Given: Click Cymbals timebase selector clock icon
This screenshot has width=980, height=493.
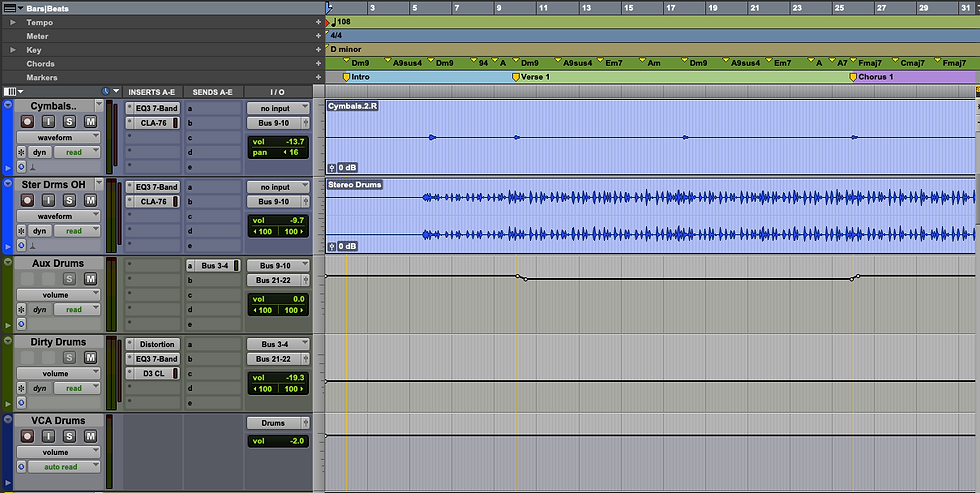Looking at the screenshot, I should point(21,167).
